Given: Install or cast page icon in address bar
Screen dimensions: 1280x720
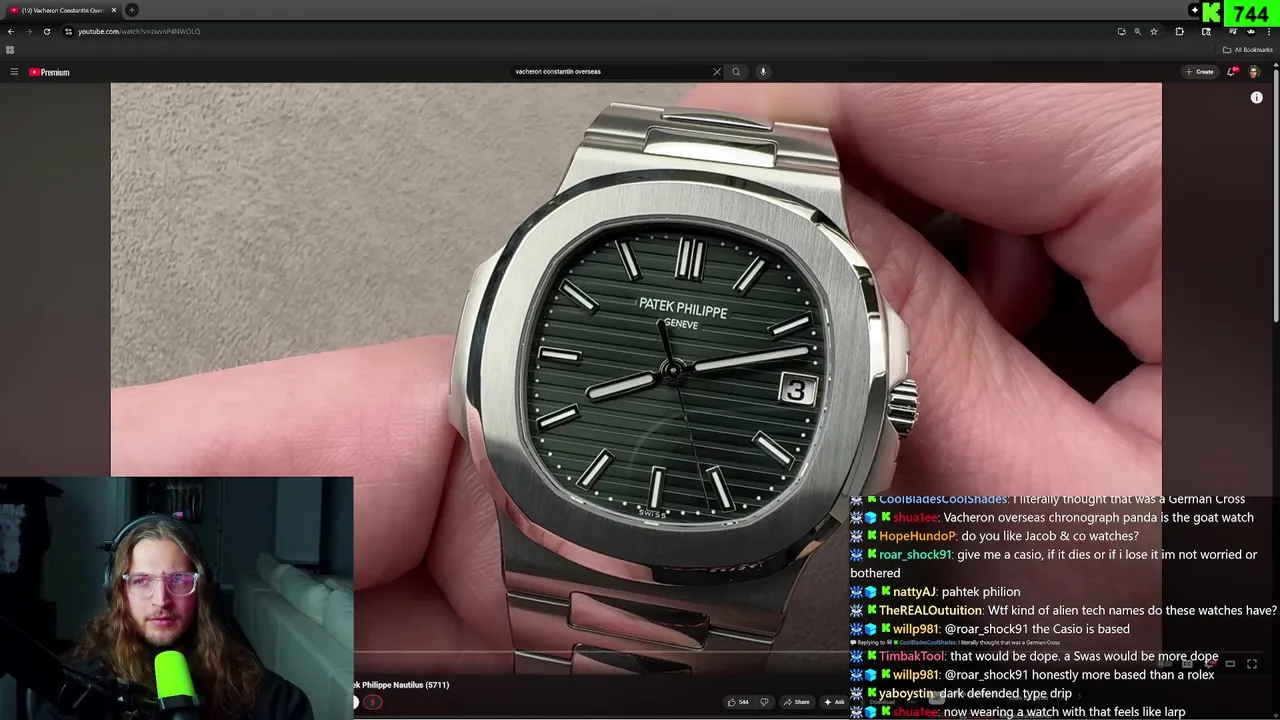Looking at the screenshot, I should (x=1121, y=31).
